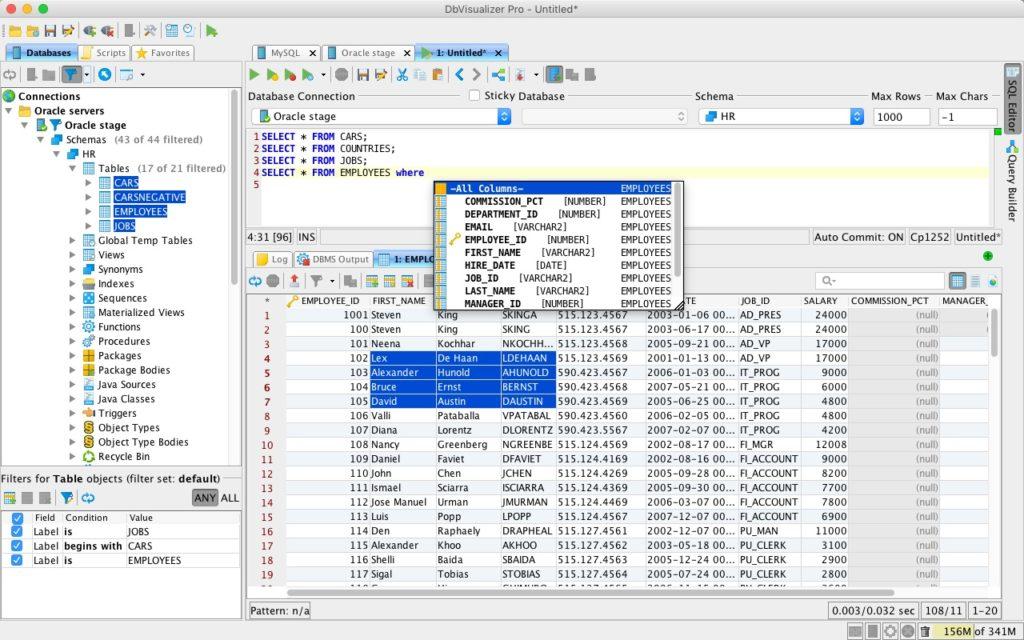
Task: Switch to the Scripts tab
Action: pos(103,52)
